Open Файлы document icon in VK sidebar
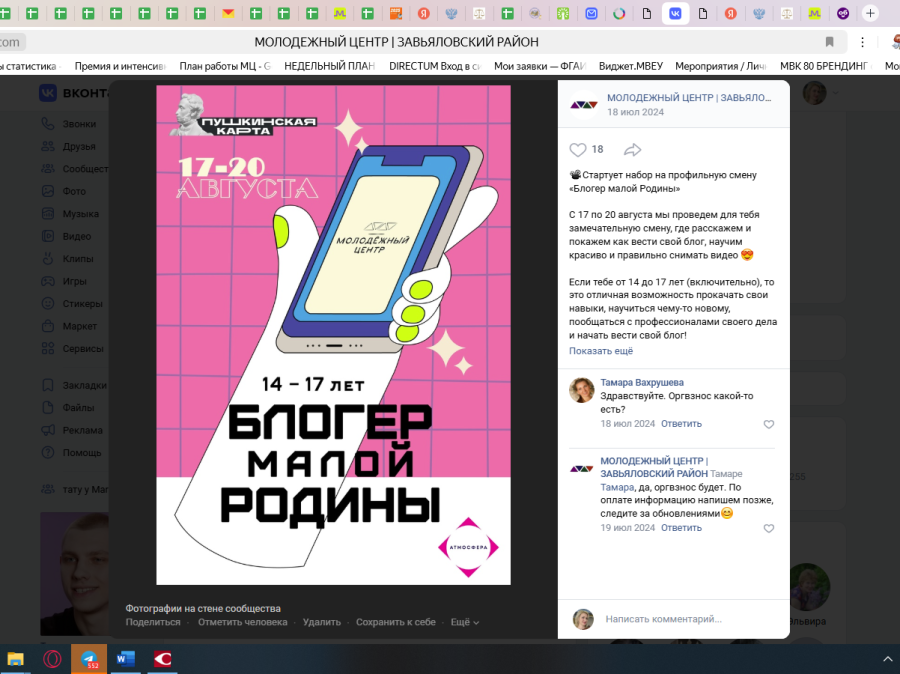The image size is (900, 674). 48,408
